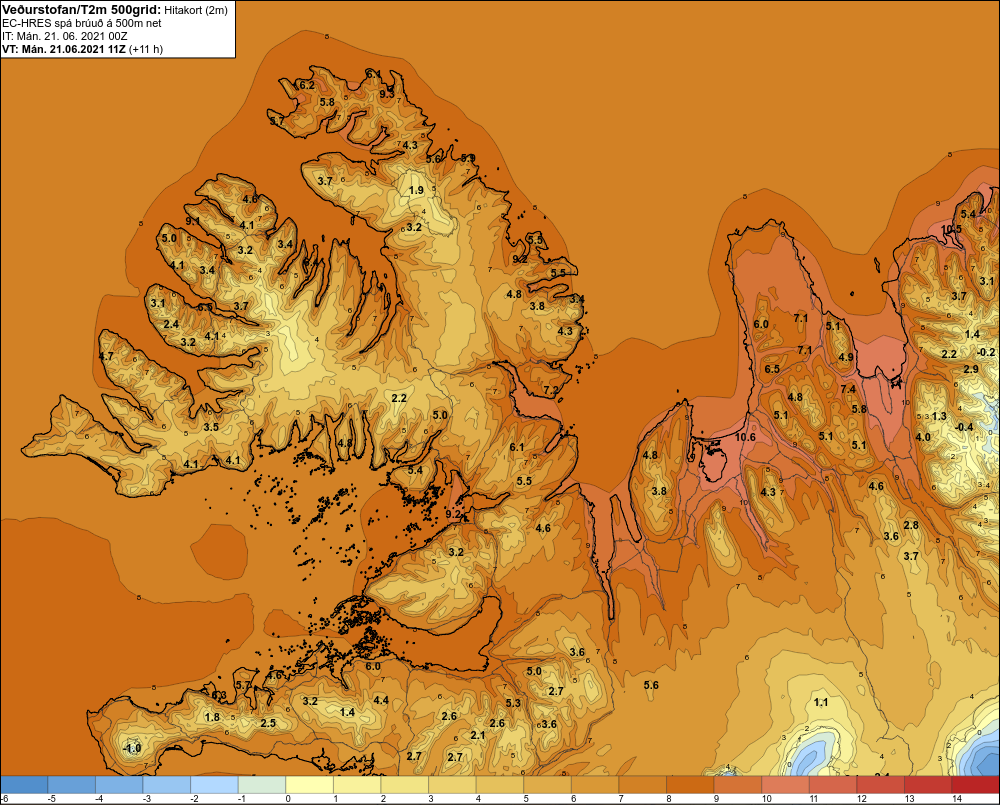Click the temperature value '1.1' on the map
The image size is (1000, 805).
[821, 702]
